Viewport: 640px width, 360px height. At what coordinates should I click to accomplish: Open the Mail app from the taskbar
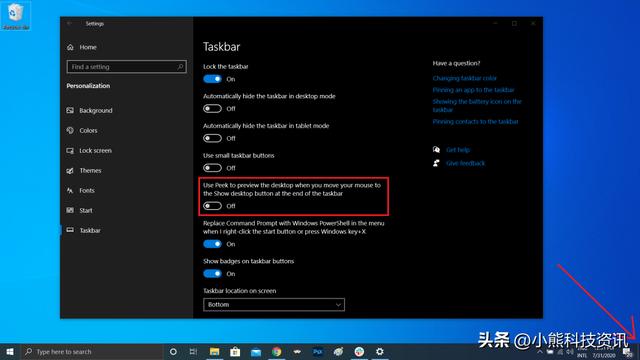[x=256, y=351]
